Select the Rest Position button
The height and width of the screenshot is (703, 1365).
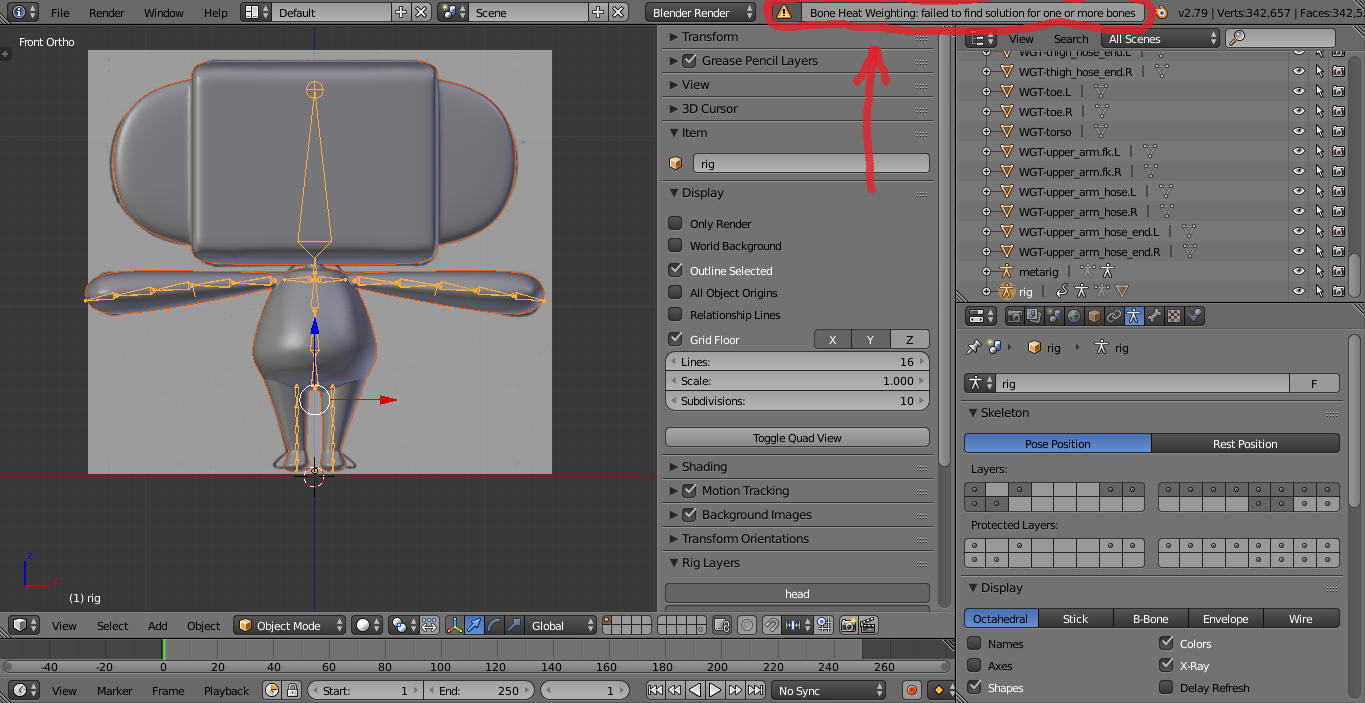click(1245, 443)
